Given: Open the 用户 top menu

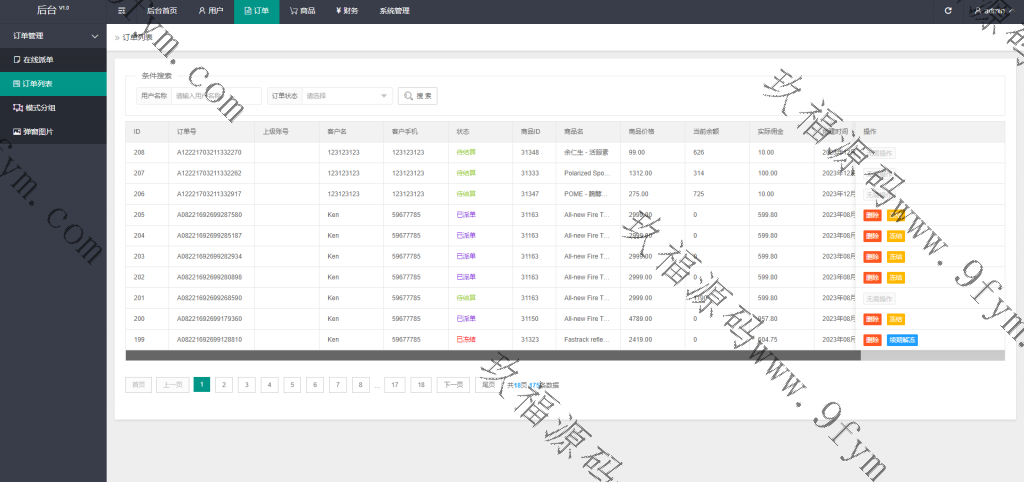Looking at the screenshot, I should (210, 11).
